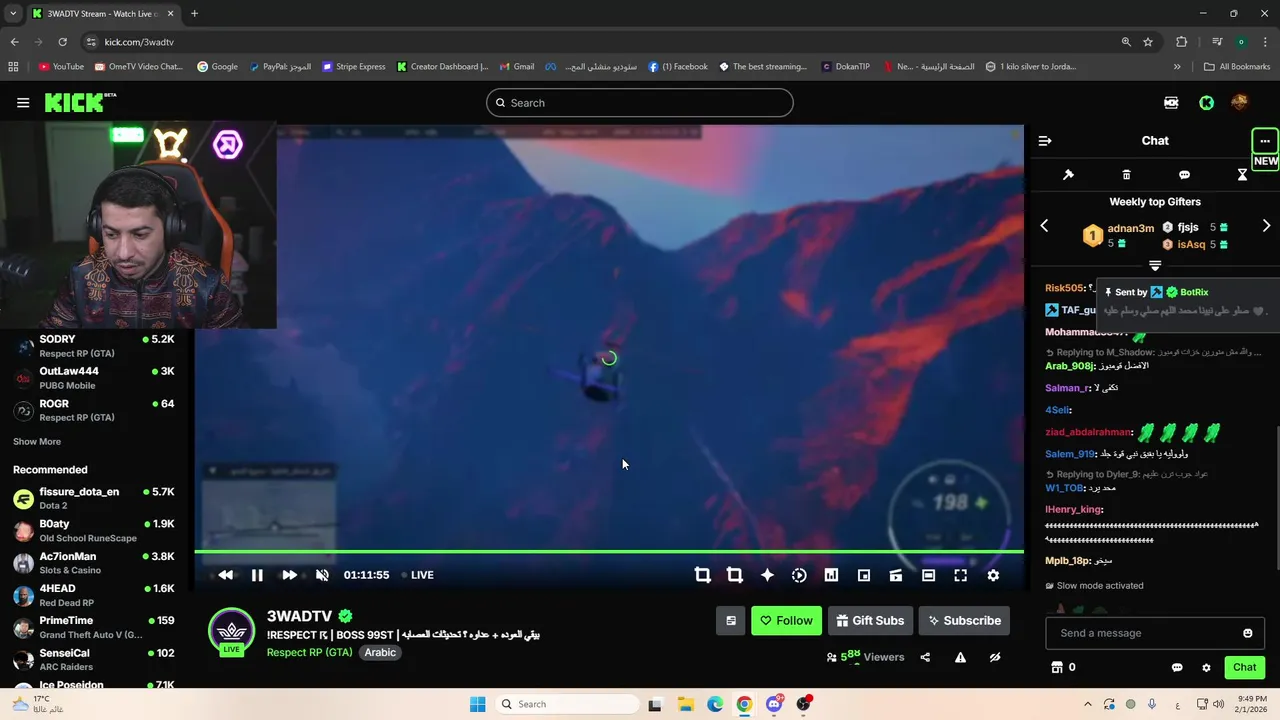Open the hamburger sidebar menu
The width and height of the screenshot is (1280, 720).
tap(23, 103)
